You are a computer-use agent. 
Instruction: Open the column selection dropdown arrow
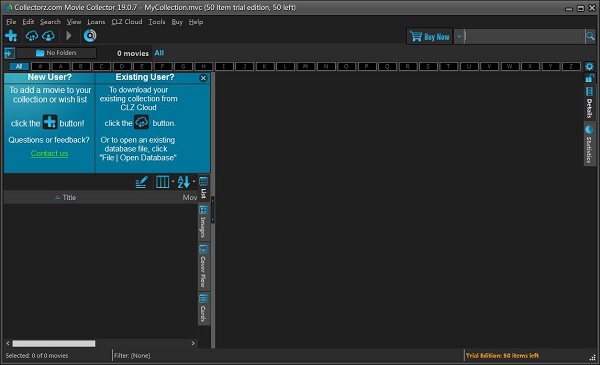click(x=173, y=182)
